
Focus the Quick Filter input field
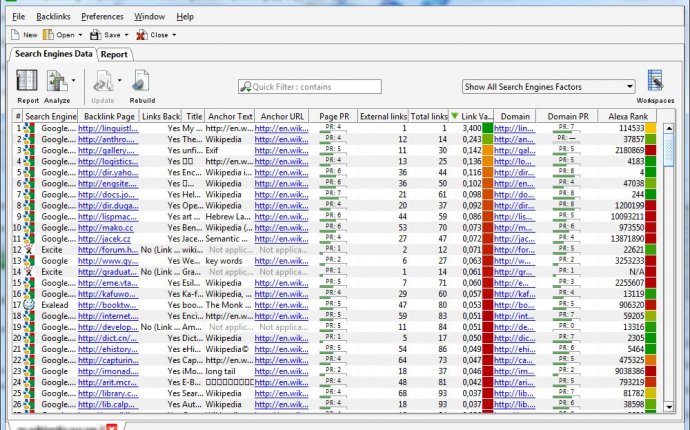click(x=310, y=87)
